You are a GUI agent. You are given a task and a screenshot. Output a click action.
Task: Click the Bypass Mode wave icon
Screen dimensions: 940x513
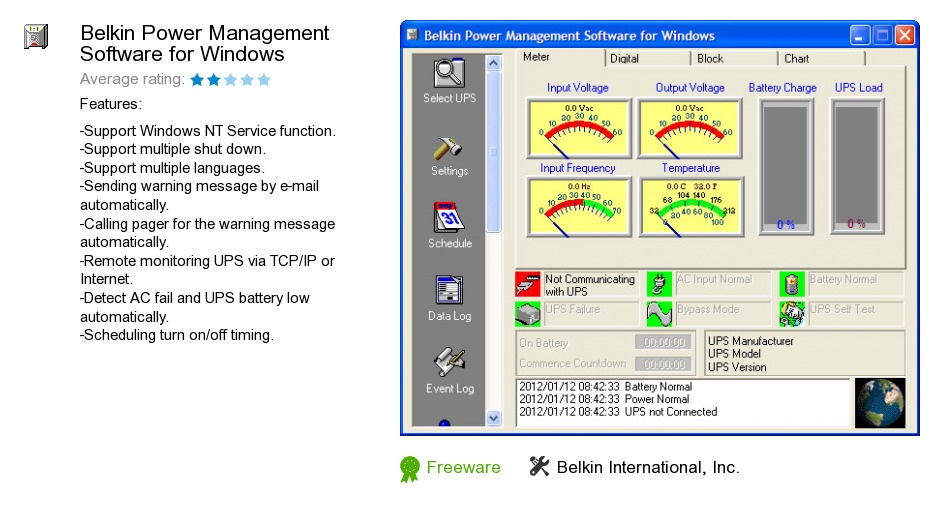pos(659,314)
